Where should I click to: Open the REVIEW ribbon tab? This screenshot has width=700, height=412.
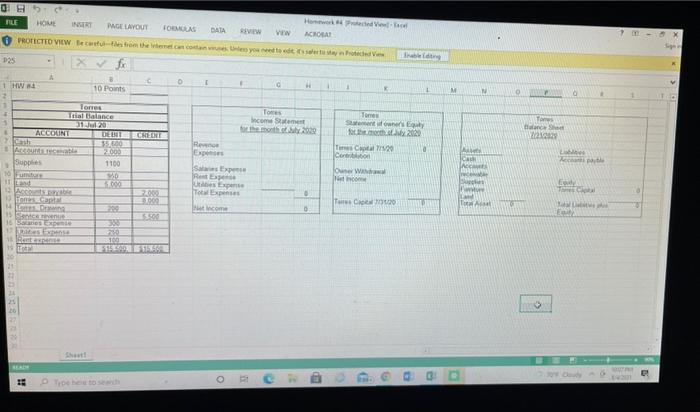pos(250,31)
